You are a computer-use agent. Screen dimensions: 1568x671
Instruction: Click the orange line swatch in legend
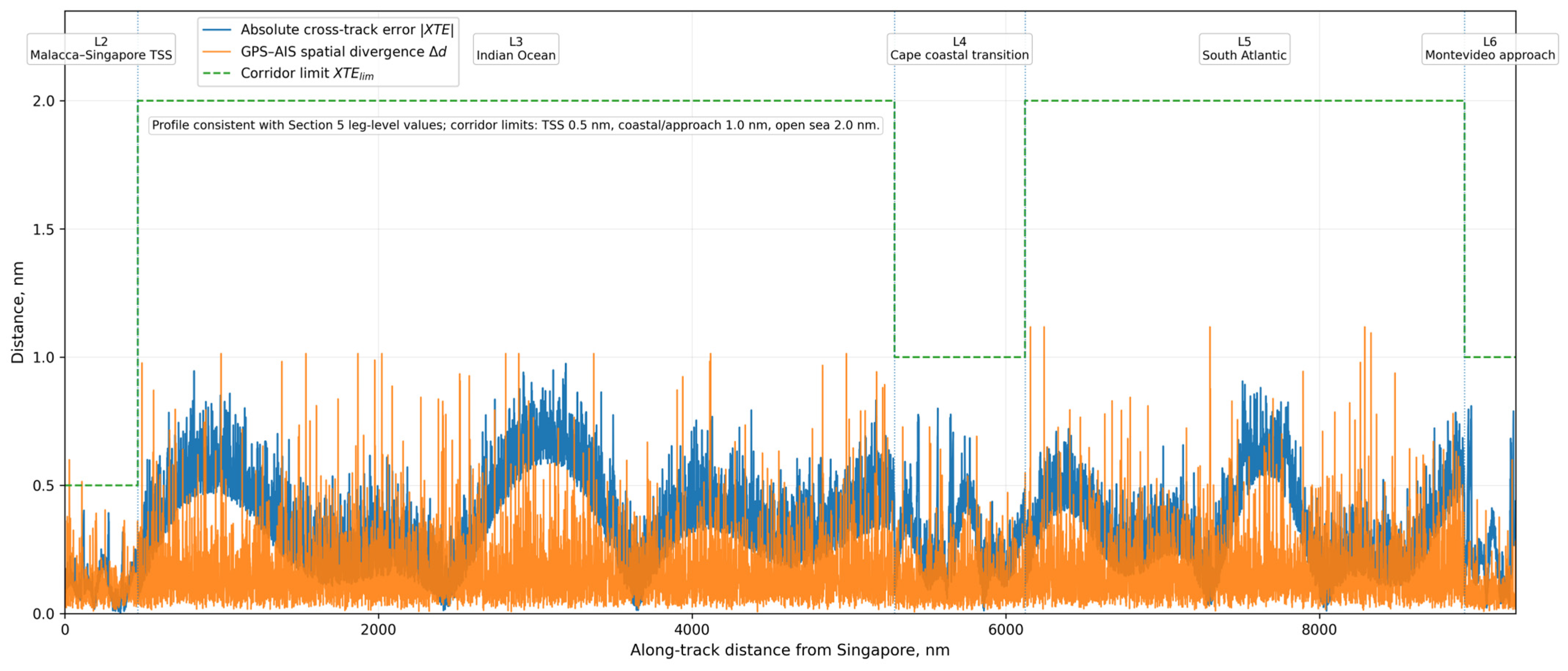point(217,52)
